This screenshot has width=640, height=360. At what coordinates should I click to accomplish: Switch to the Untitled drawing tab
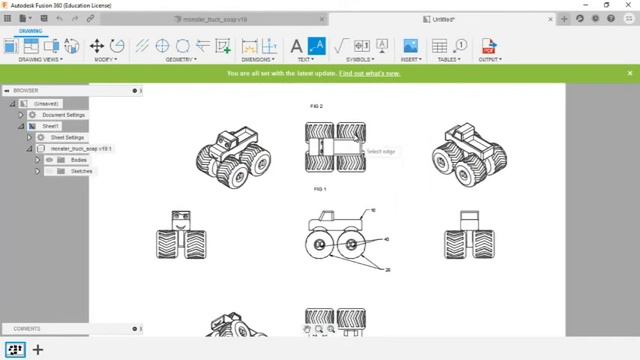pos(439,19)
